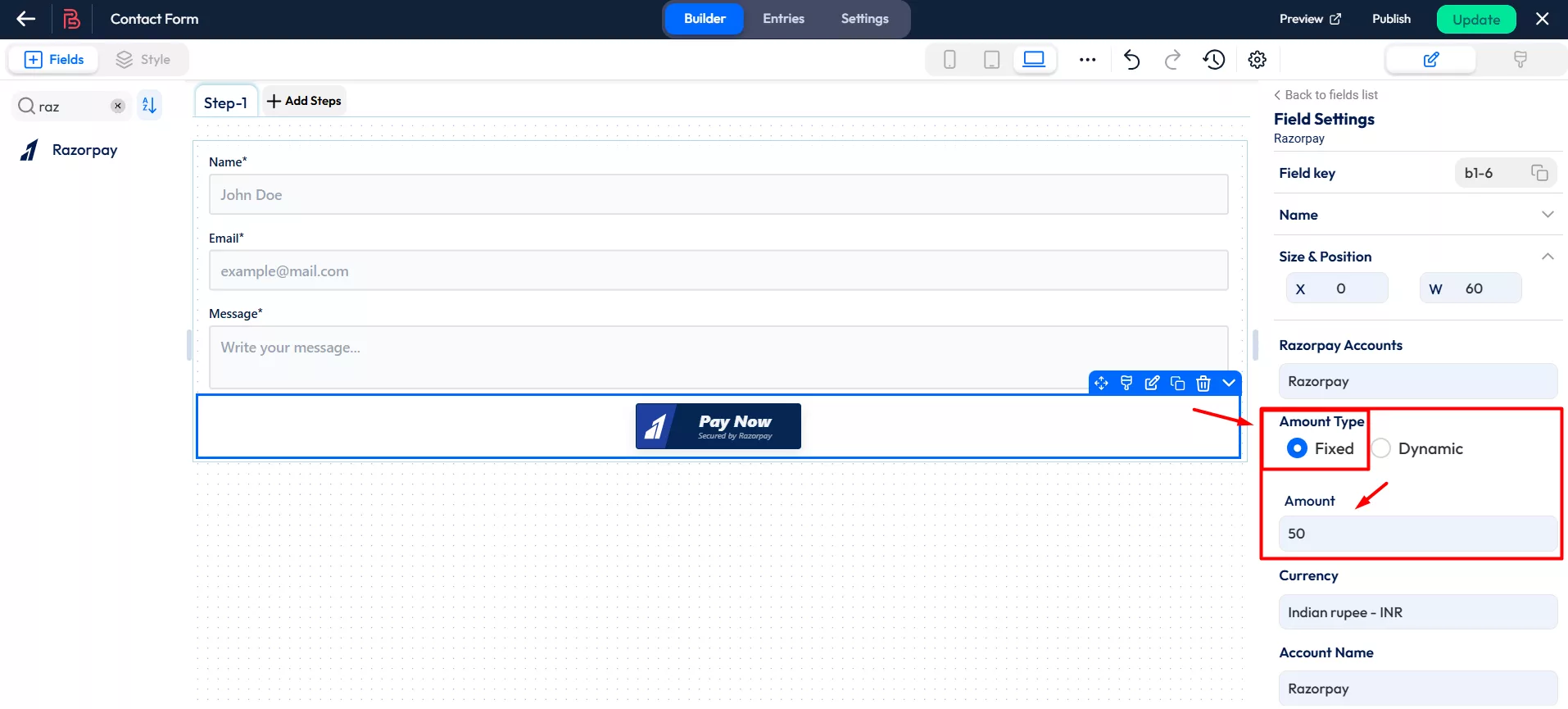
Task: Click the redo arrow icon
Action: point(1172,60)
